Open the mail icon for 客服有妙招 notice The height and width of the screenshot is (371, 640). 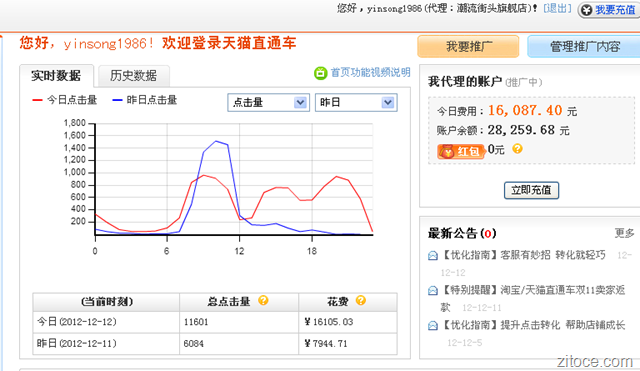click(x=433, y=255)
